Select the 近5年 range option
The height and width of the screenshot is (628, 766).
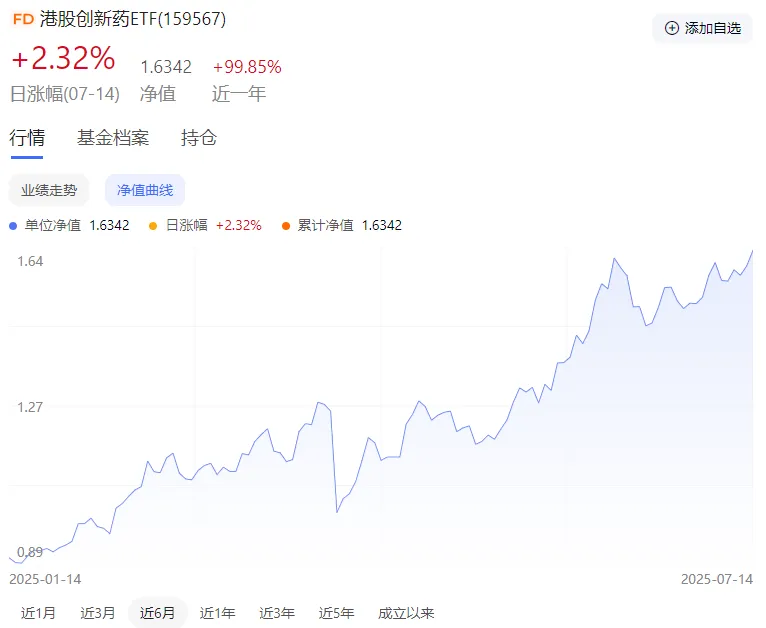(x=337, y=613)
